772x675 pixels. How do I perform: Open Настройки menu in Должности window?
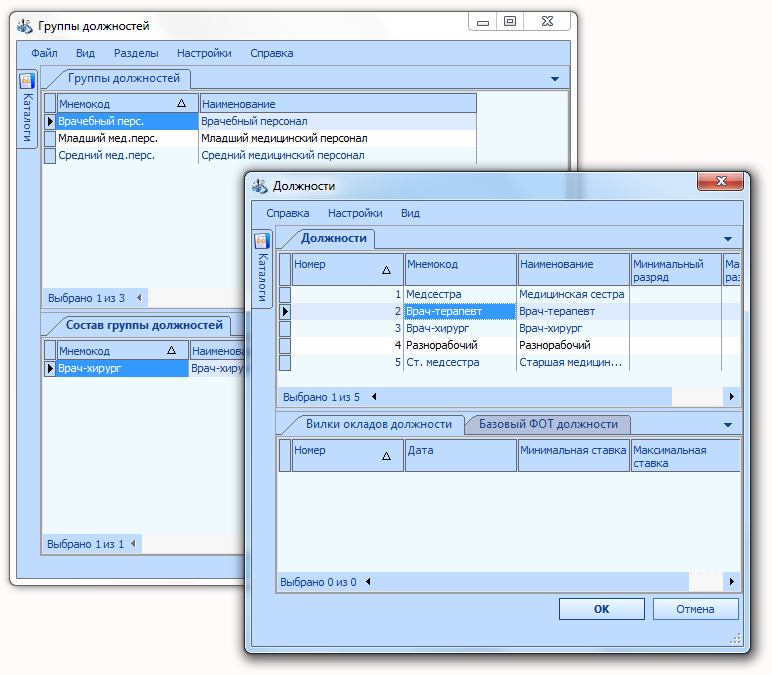point(355,213)
